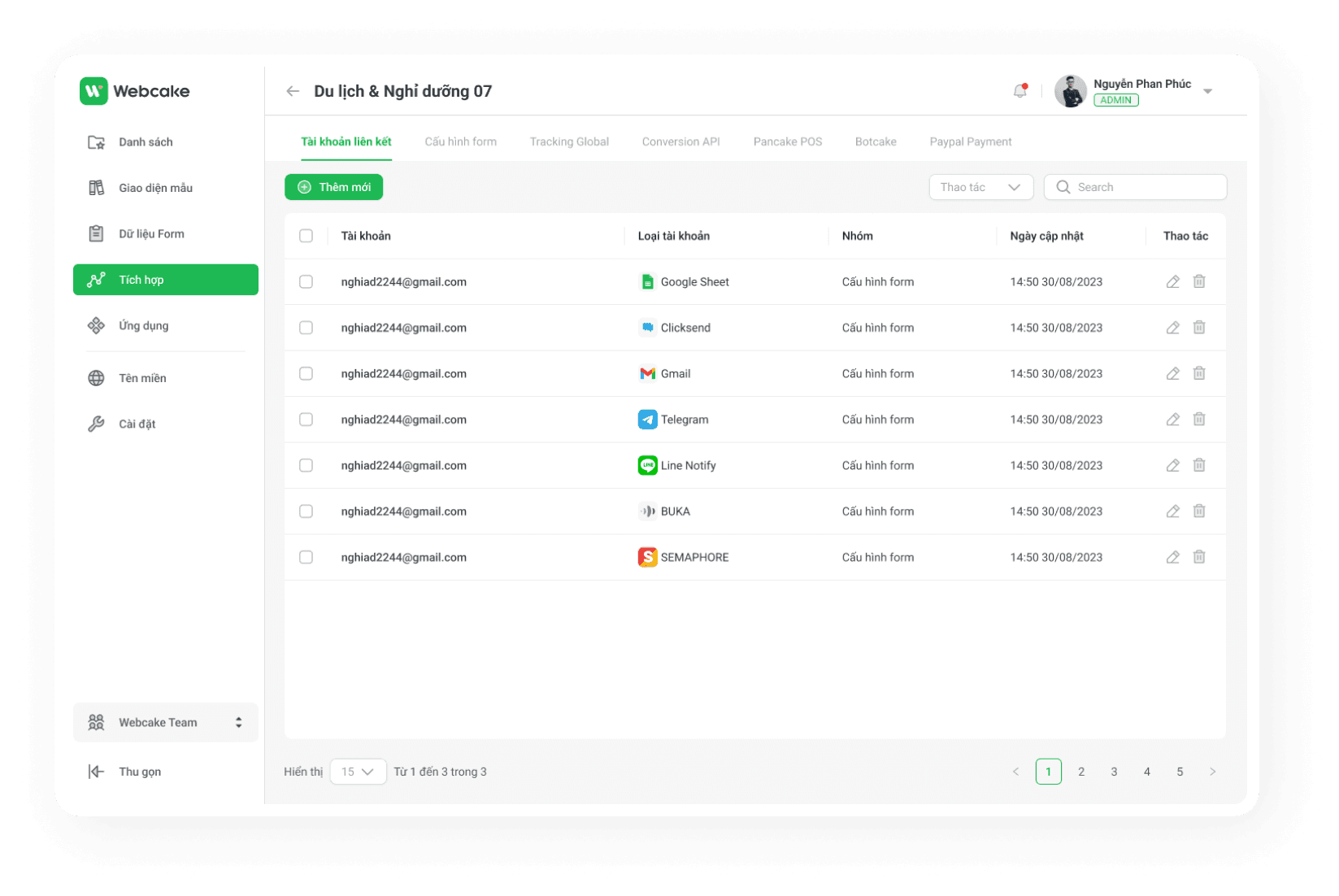1339x896 pixels.
Task: Click the notification bell icon
Action: [1020, 90]
